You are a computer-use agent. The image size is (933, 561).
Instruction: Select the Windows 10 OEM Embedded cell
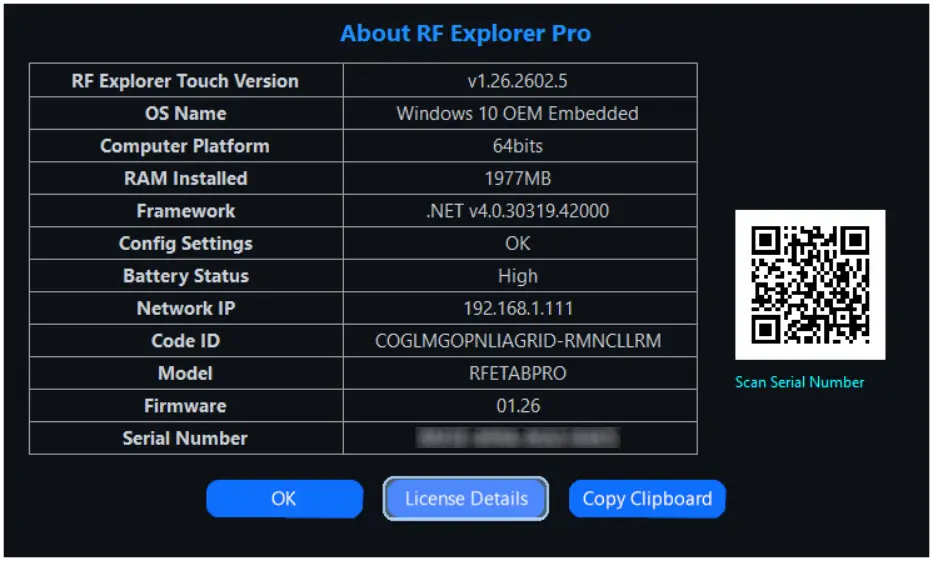(x=518, y=113)
